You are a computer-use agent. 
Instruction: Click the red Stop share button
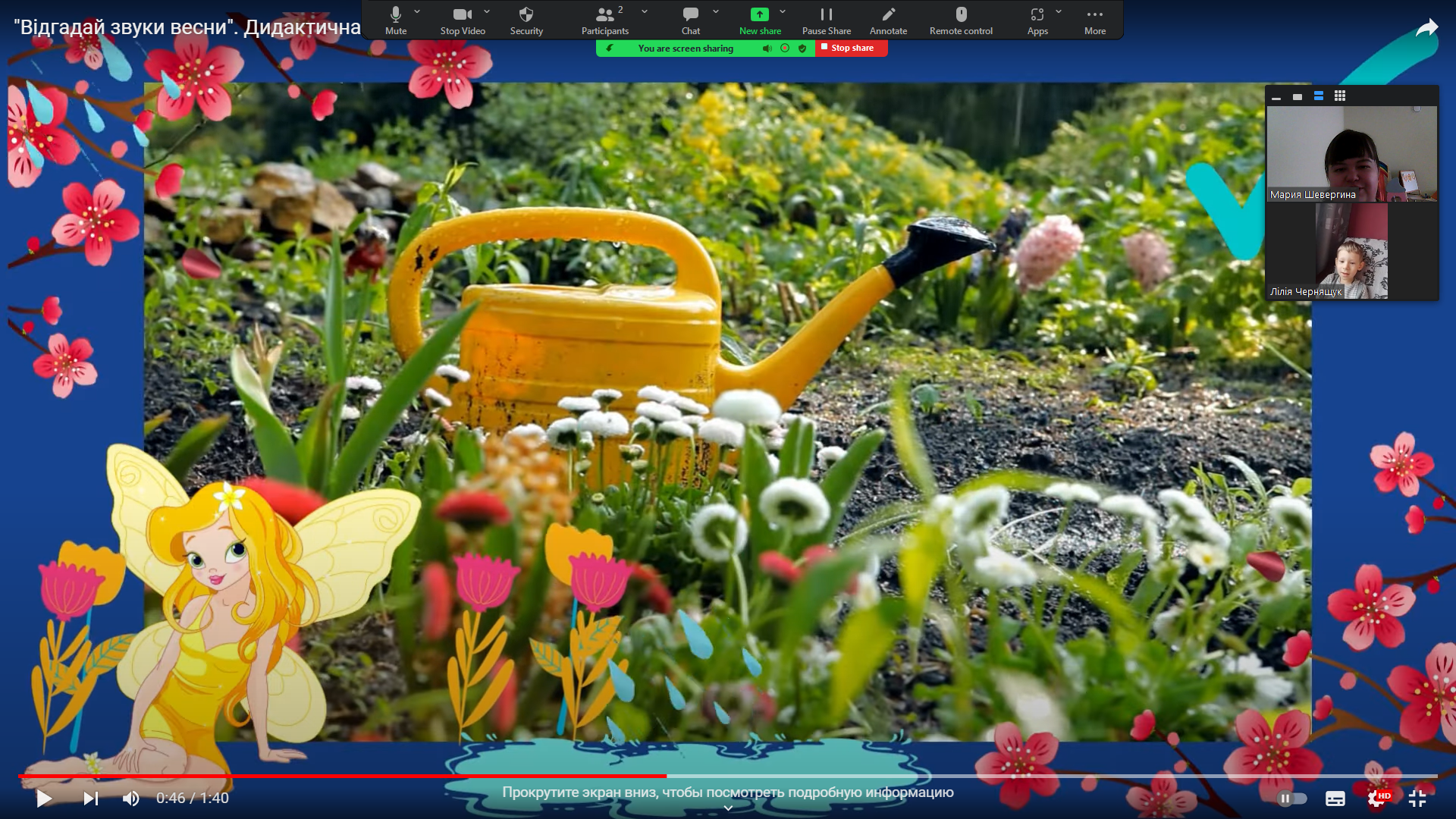tap(852, 48)
